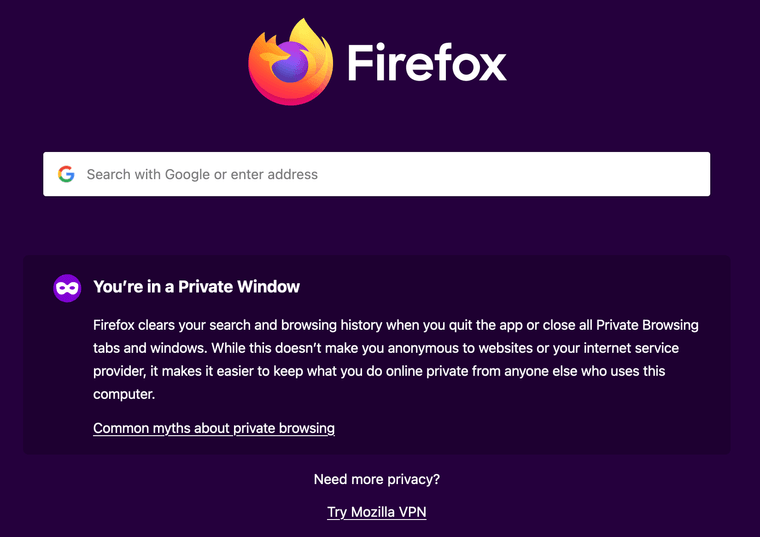
Task: Select the purple private browsing mask icon
Action: tap(67, 288)
